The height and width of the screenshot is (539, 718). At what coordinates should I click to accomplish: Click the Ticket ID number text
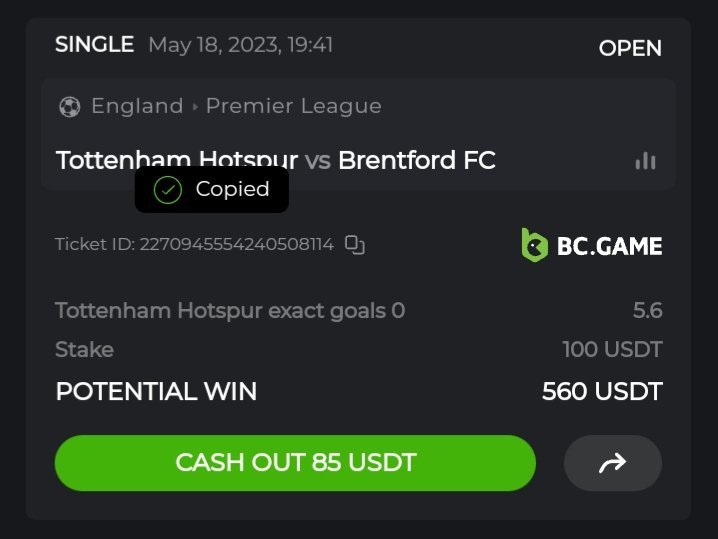tap(236, 244)
